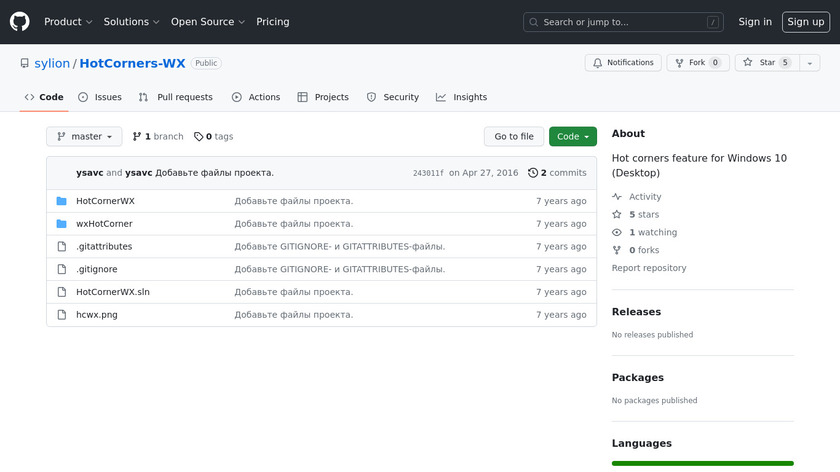Star the HotCorners-WX repository

point(761,63)
